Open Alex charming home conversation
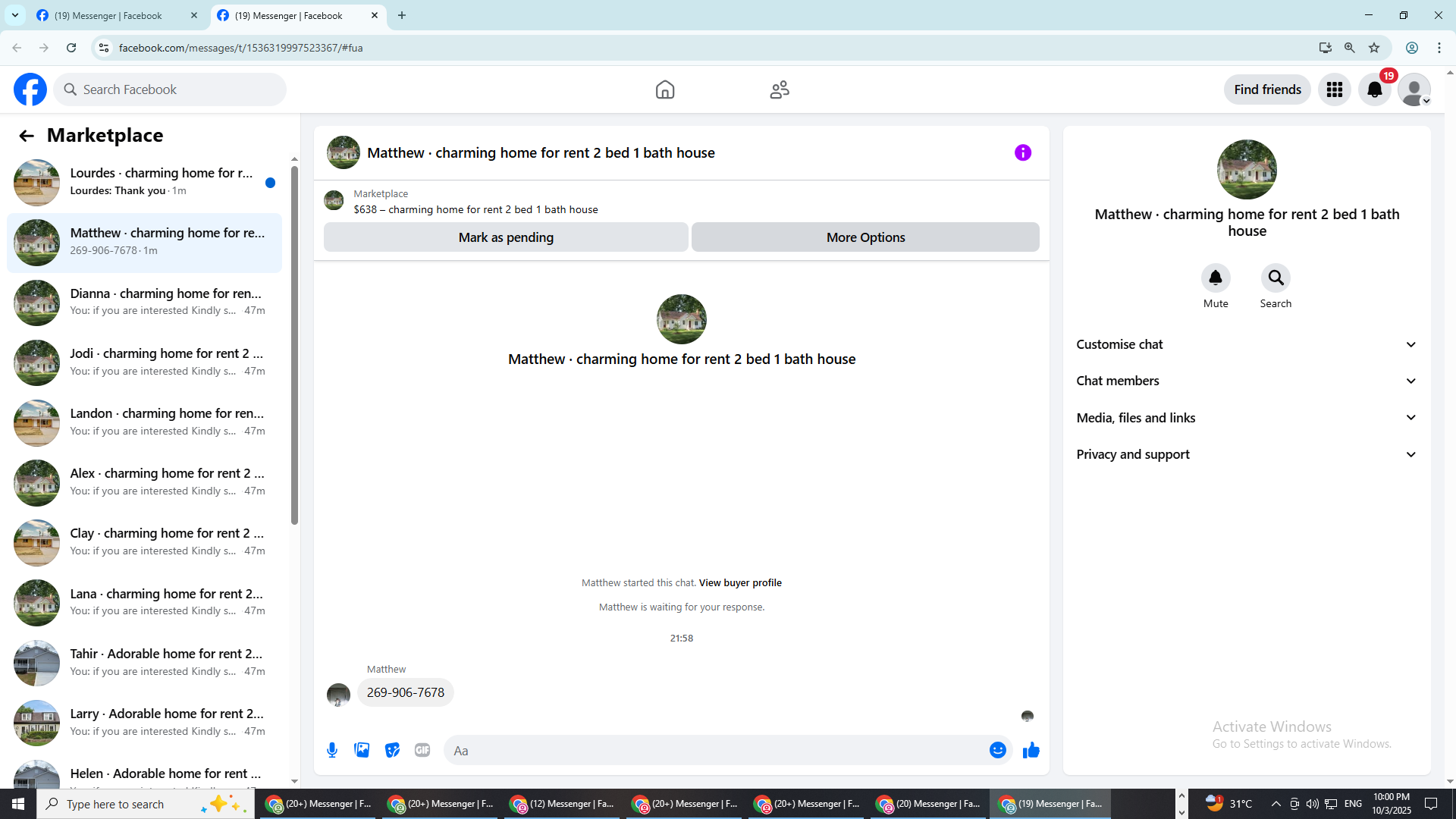 (144, 482)
